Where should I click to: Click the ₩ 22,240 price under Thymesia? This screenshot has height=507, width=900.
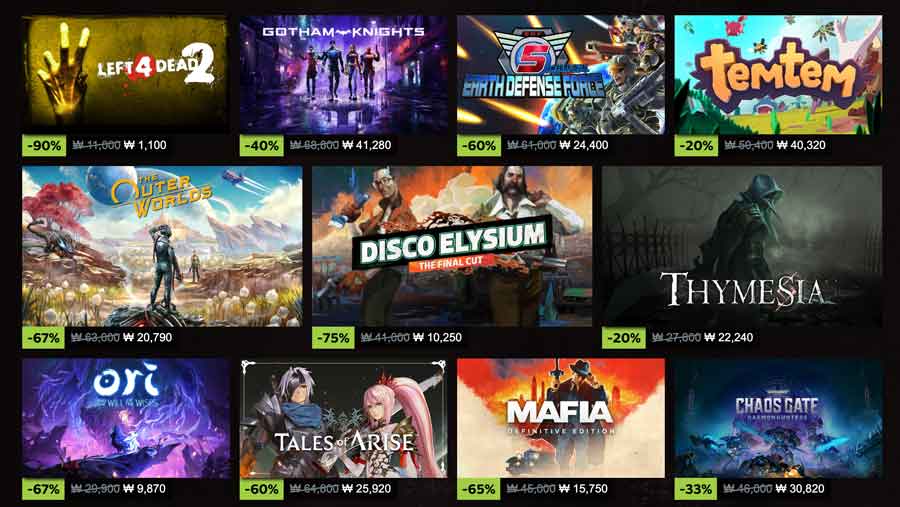pyautogui.click(x=729, y=338)
